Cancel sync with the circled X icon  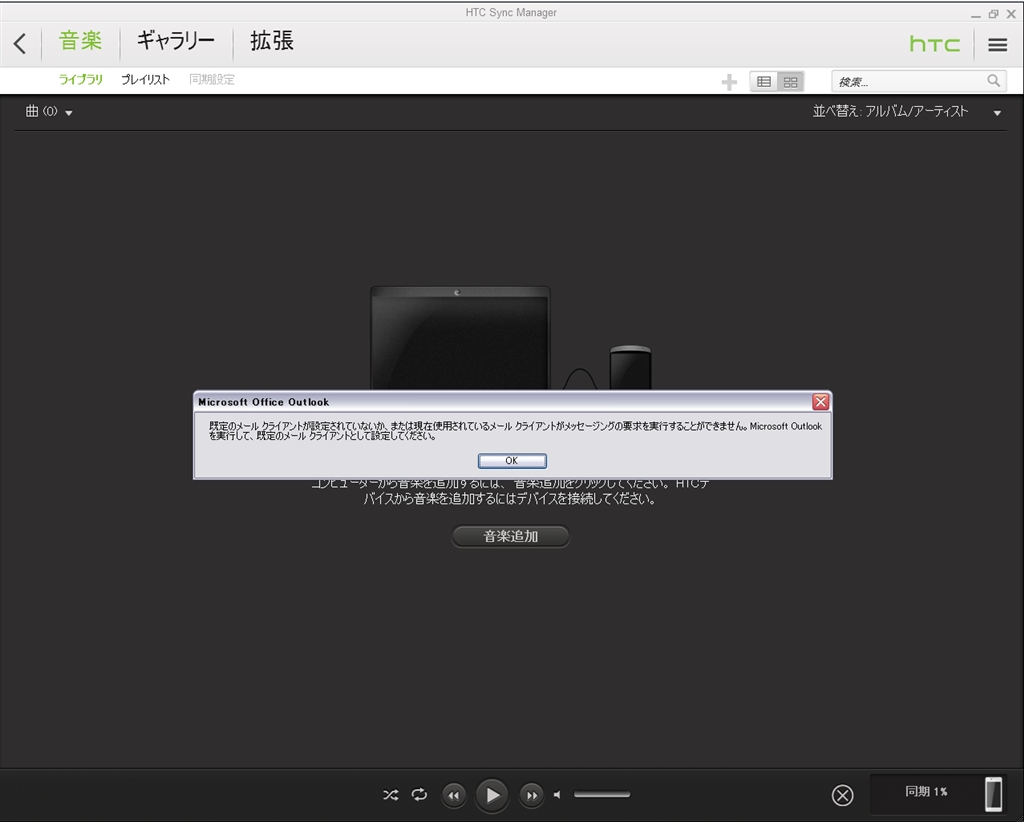pos(842,795)
